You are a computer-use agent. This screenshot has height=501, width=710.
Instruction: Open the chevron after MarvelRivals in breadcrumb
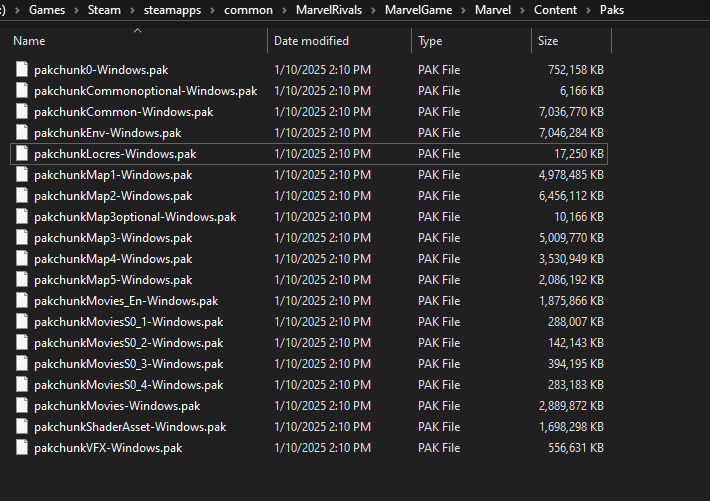point(374,10)
